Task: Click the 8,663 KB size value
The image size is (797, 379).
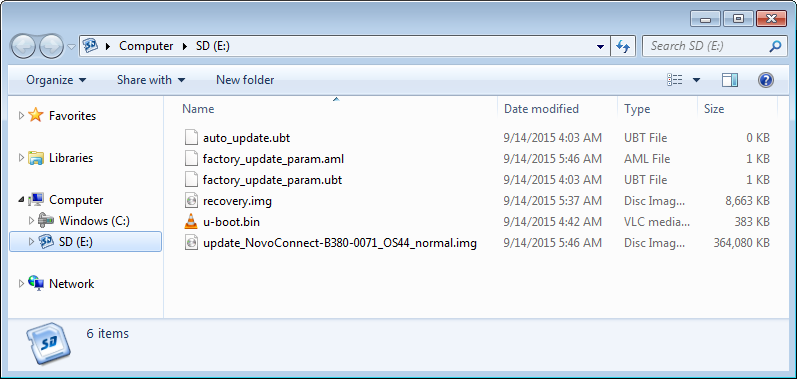Action: click(x=747, y=201)
